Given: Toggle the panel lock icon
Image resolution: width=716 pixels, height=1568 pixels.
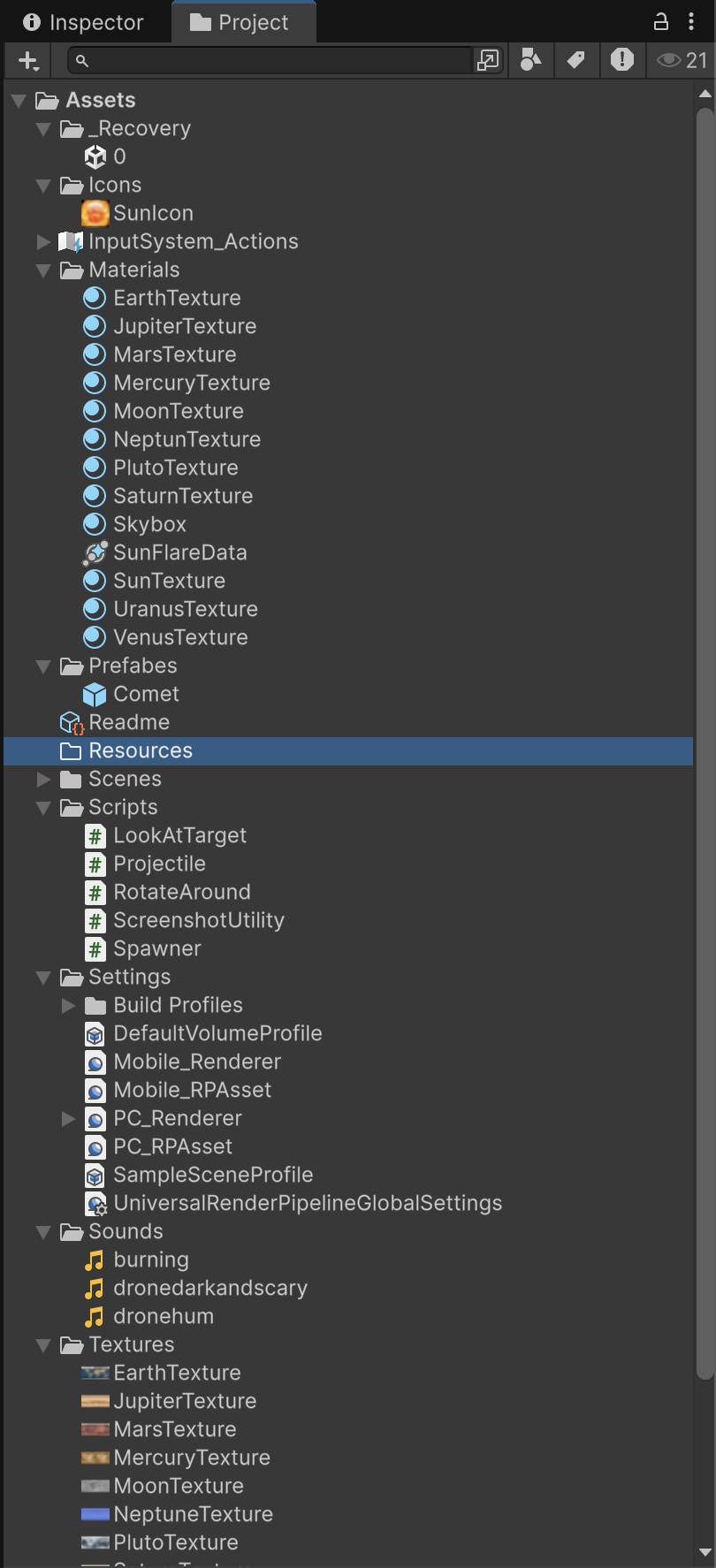Looking at the screenshot, I should tap(660, 22).
